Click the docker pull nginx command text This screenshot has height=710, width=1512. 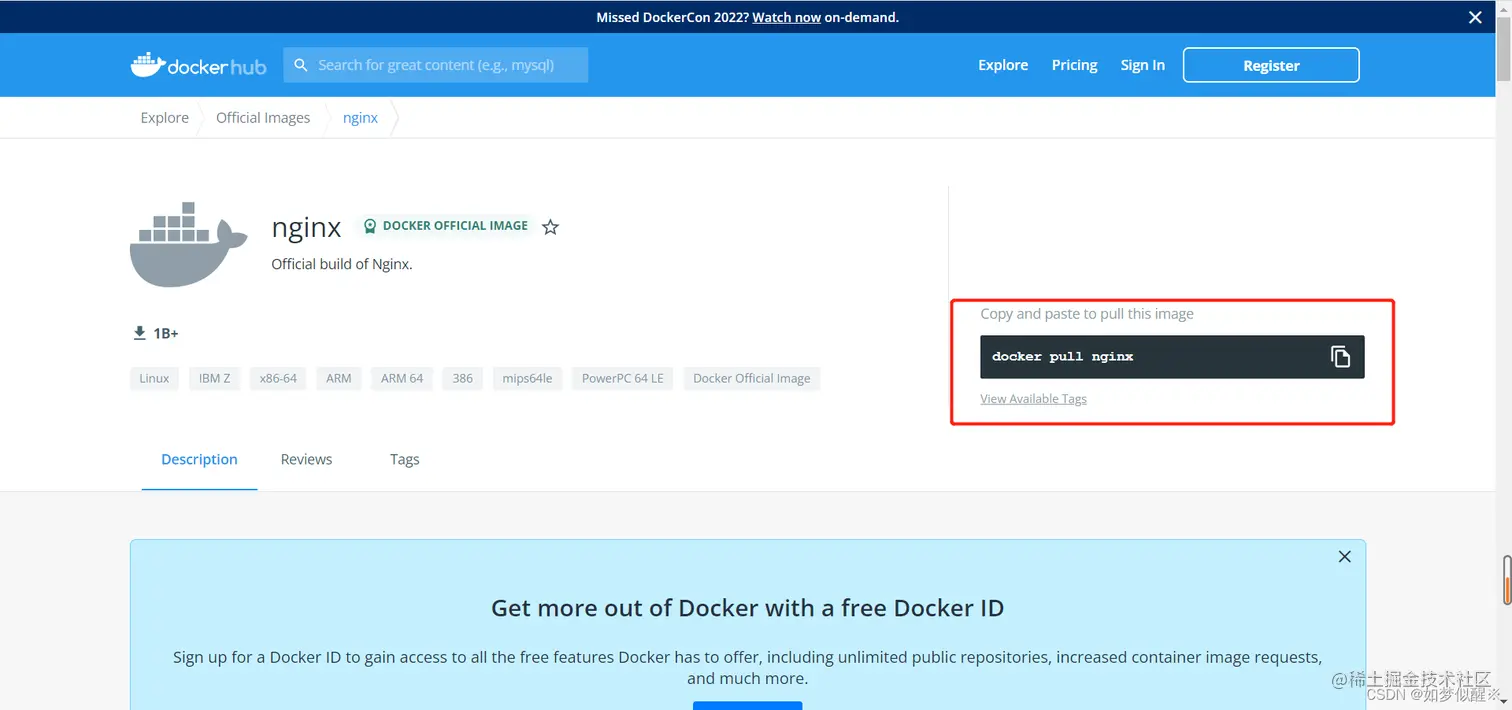point(1062,357)
